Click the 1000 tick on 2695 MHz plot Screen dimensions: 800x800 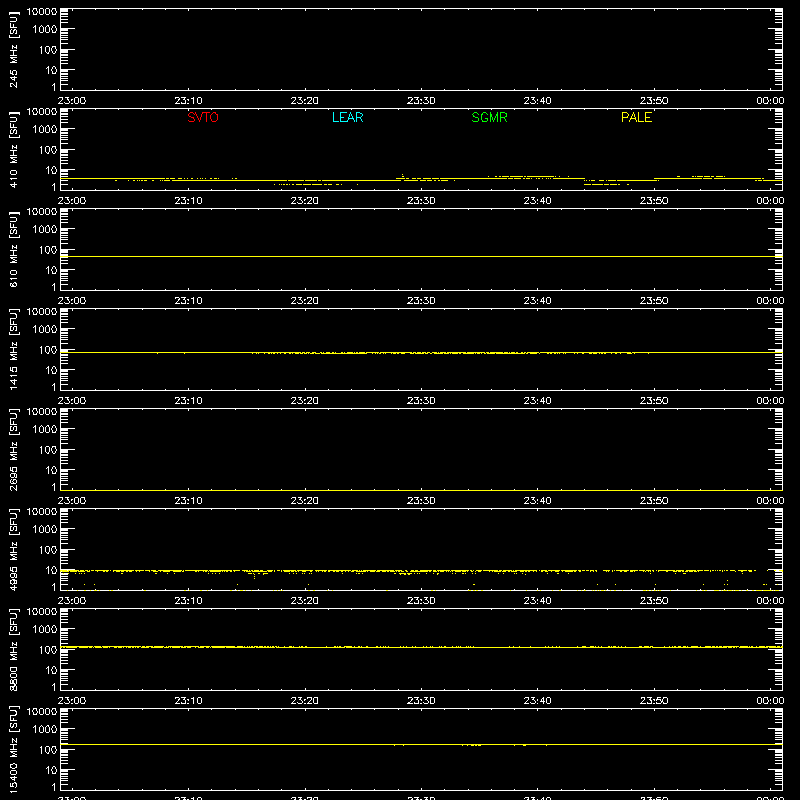coord(45,430)
